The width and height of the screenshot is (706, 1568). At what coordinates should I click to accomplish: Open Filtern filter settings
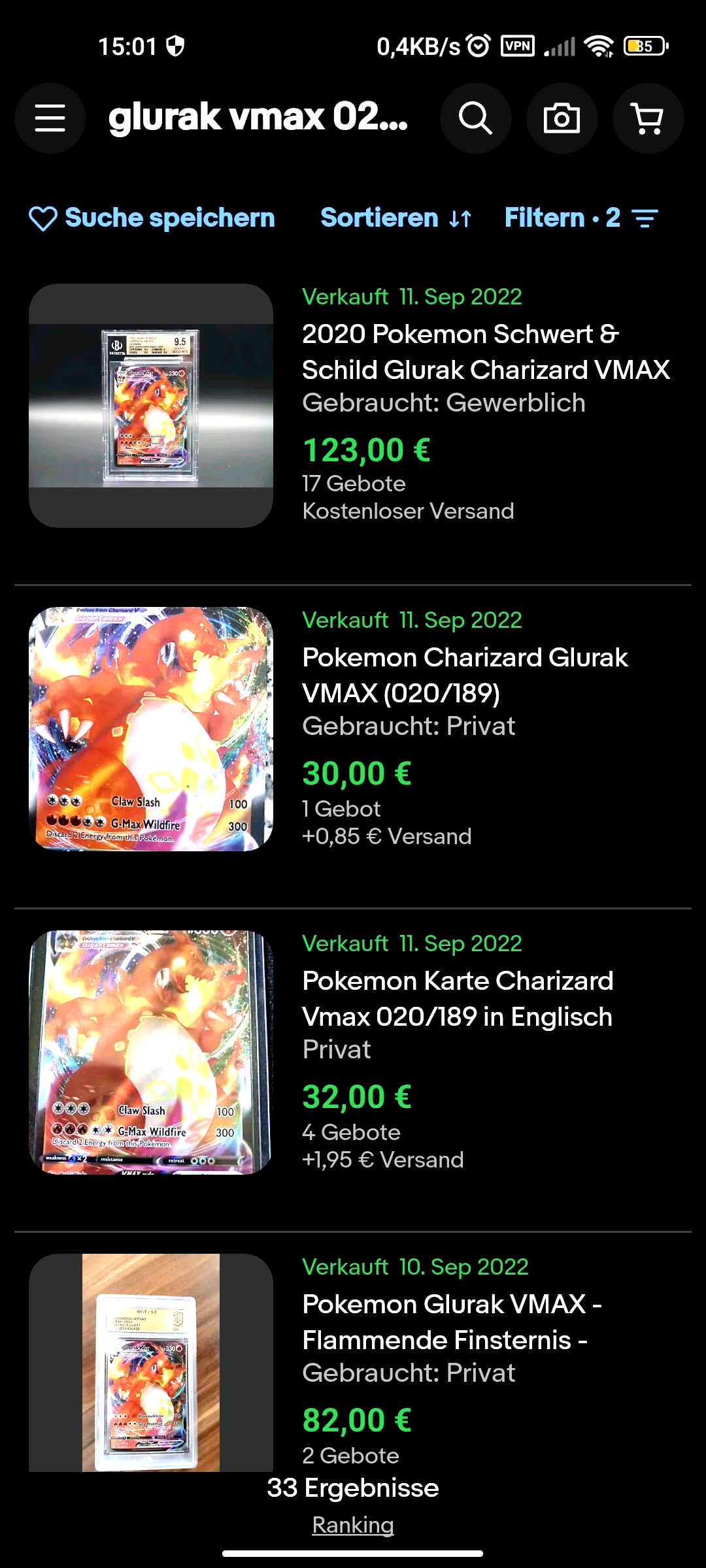pos(581,218)
